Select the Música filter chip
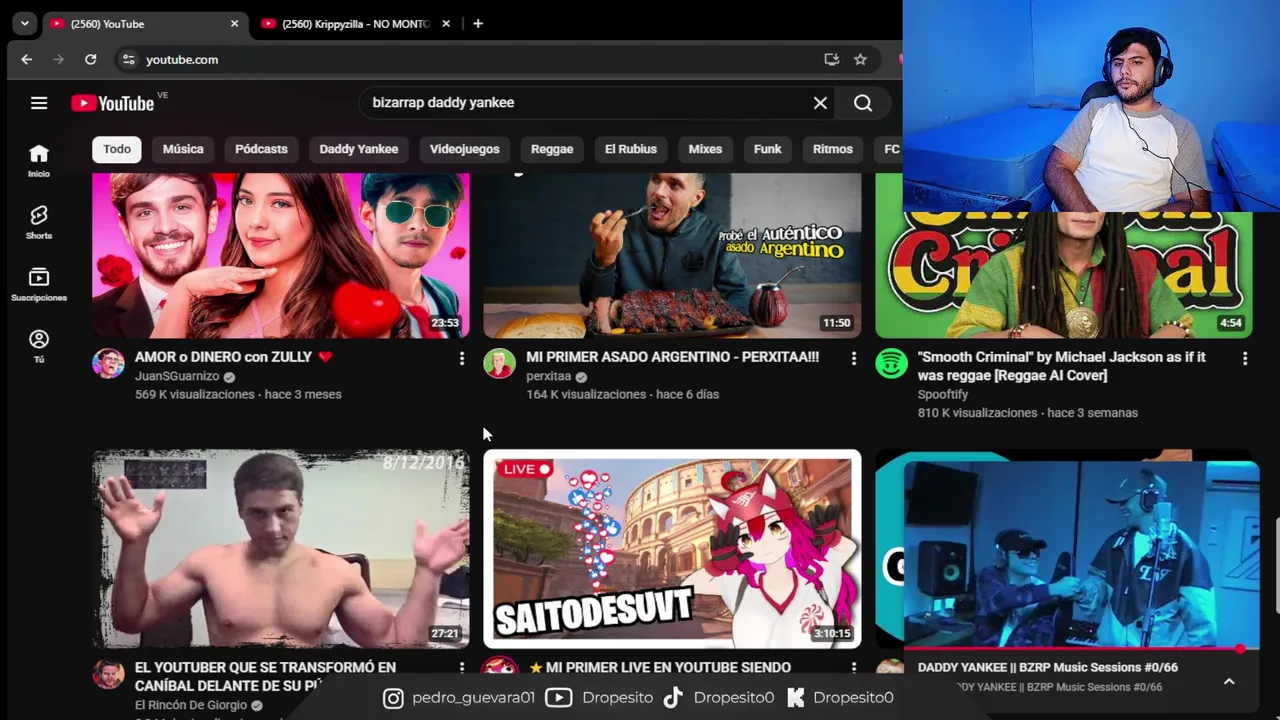1280x720 pixels. pyautogui.click(x=183, y=149)
